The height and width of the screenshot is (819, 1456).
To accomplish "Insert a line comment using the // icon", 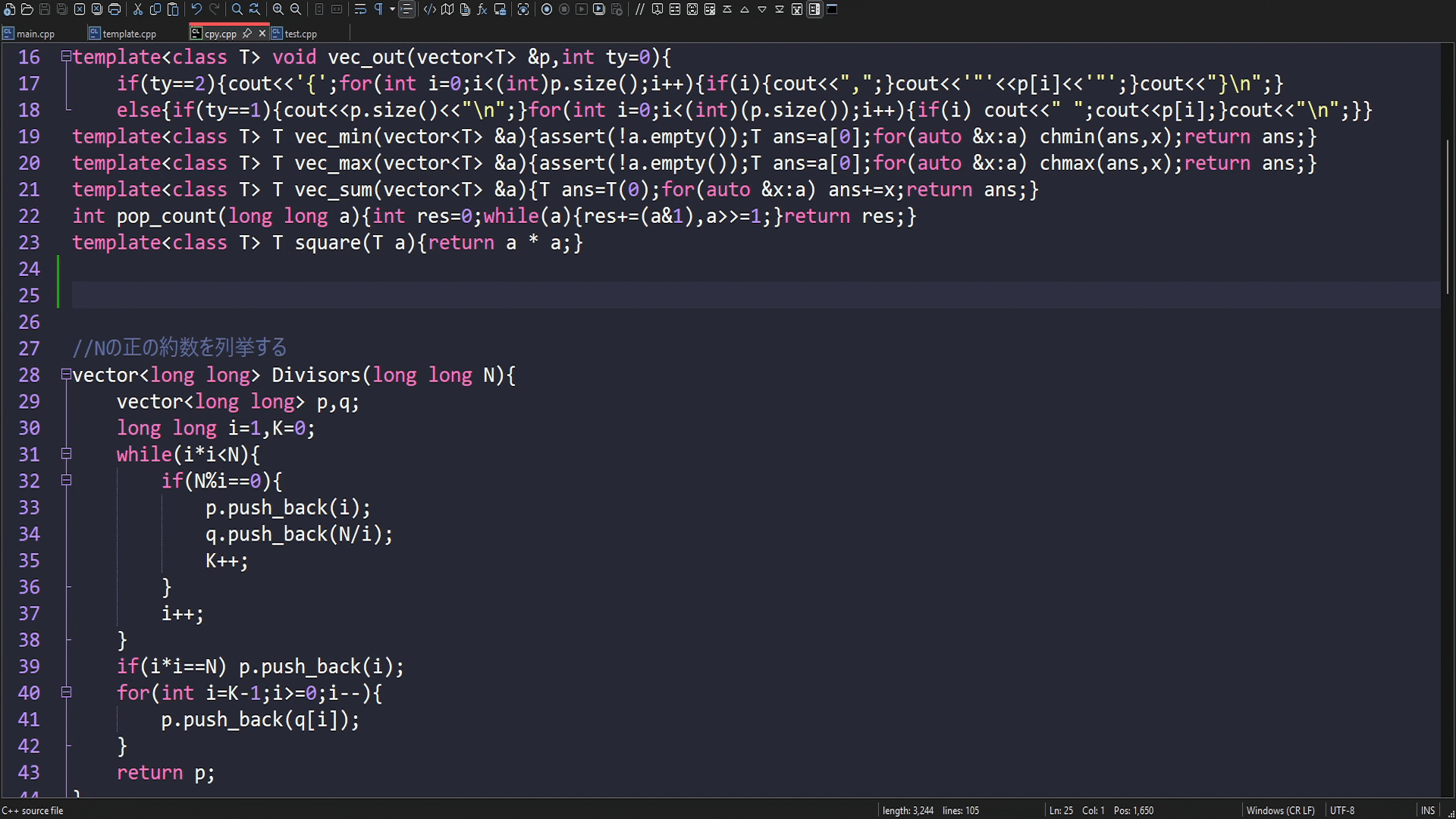I will pyautogui.click(x=641, y=10).
